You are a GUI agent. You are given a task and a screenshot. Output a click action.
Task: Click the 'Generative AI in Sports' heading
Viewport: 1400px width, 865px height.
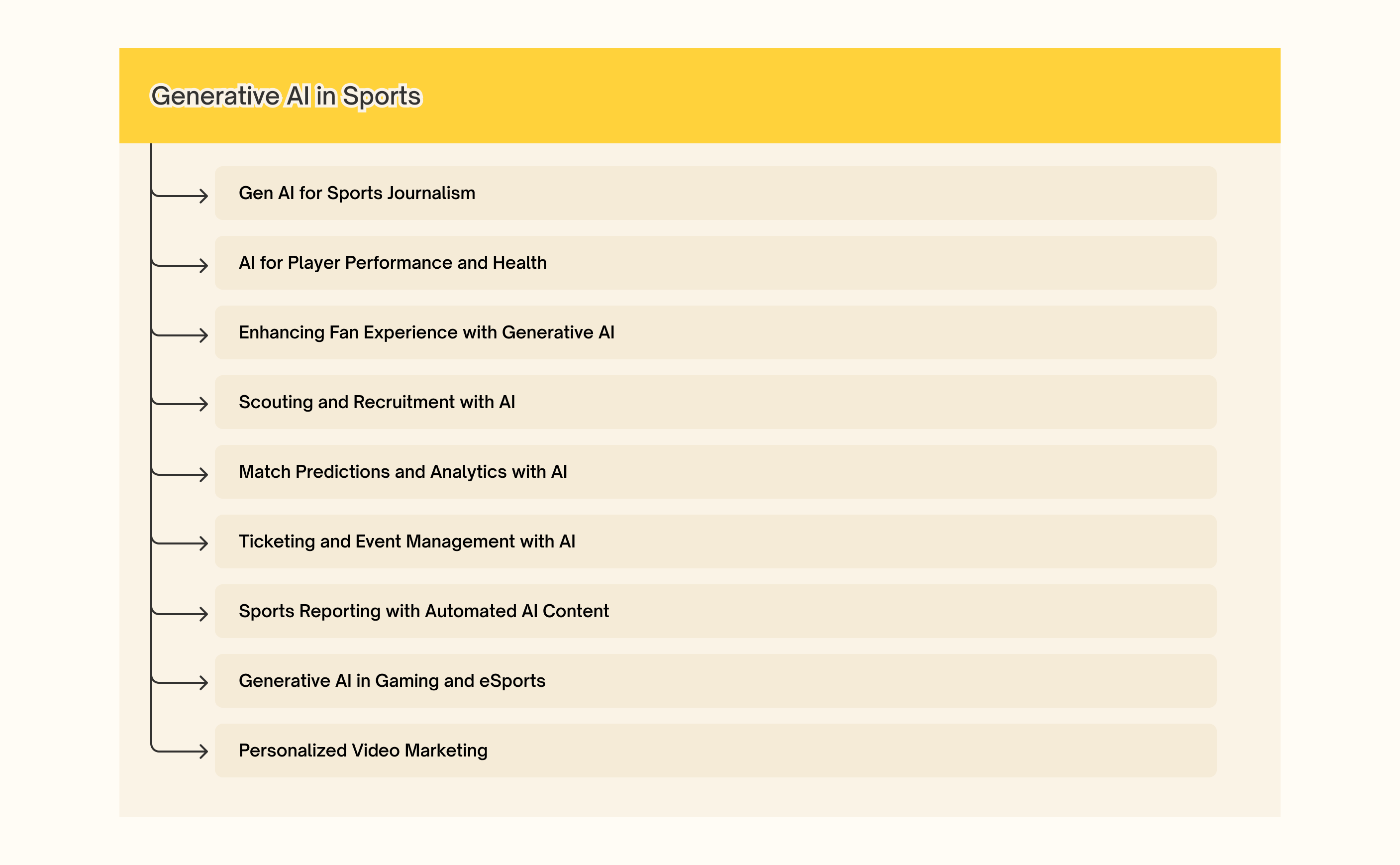point(286,96)
